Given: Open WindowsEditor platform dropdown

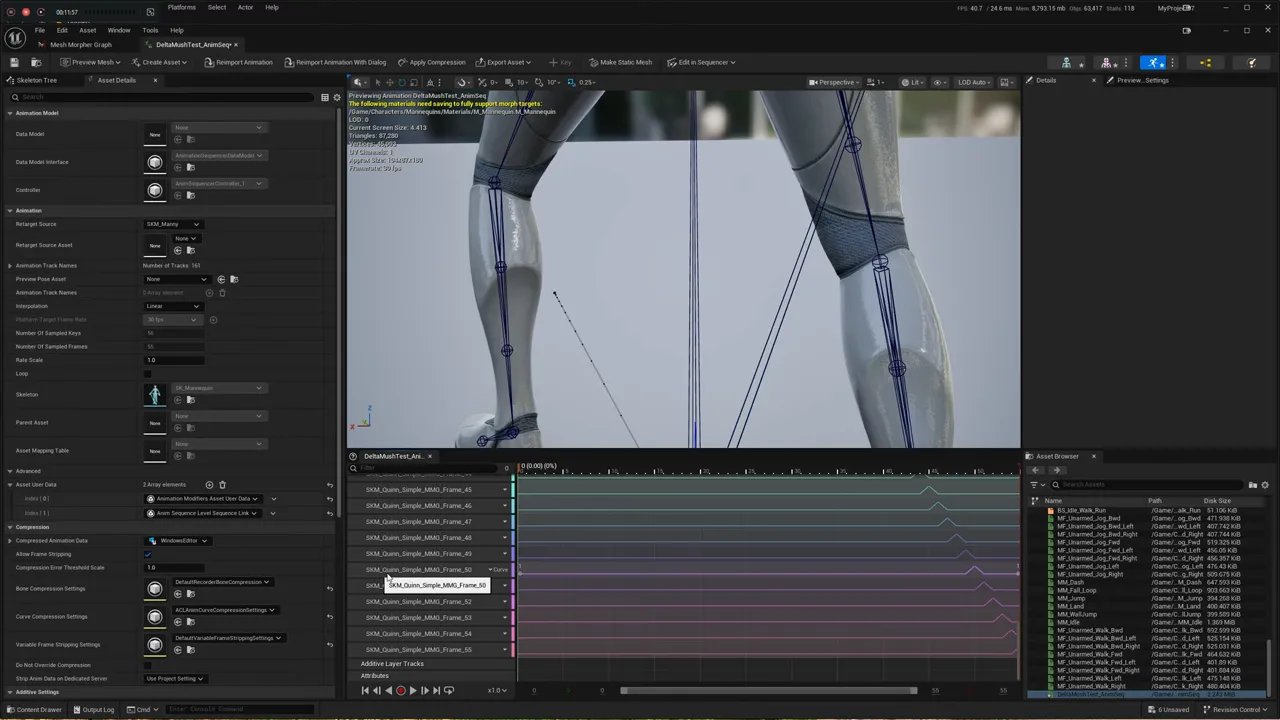Looking at the screenshot, I should tap(178, 541).
